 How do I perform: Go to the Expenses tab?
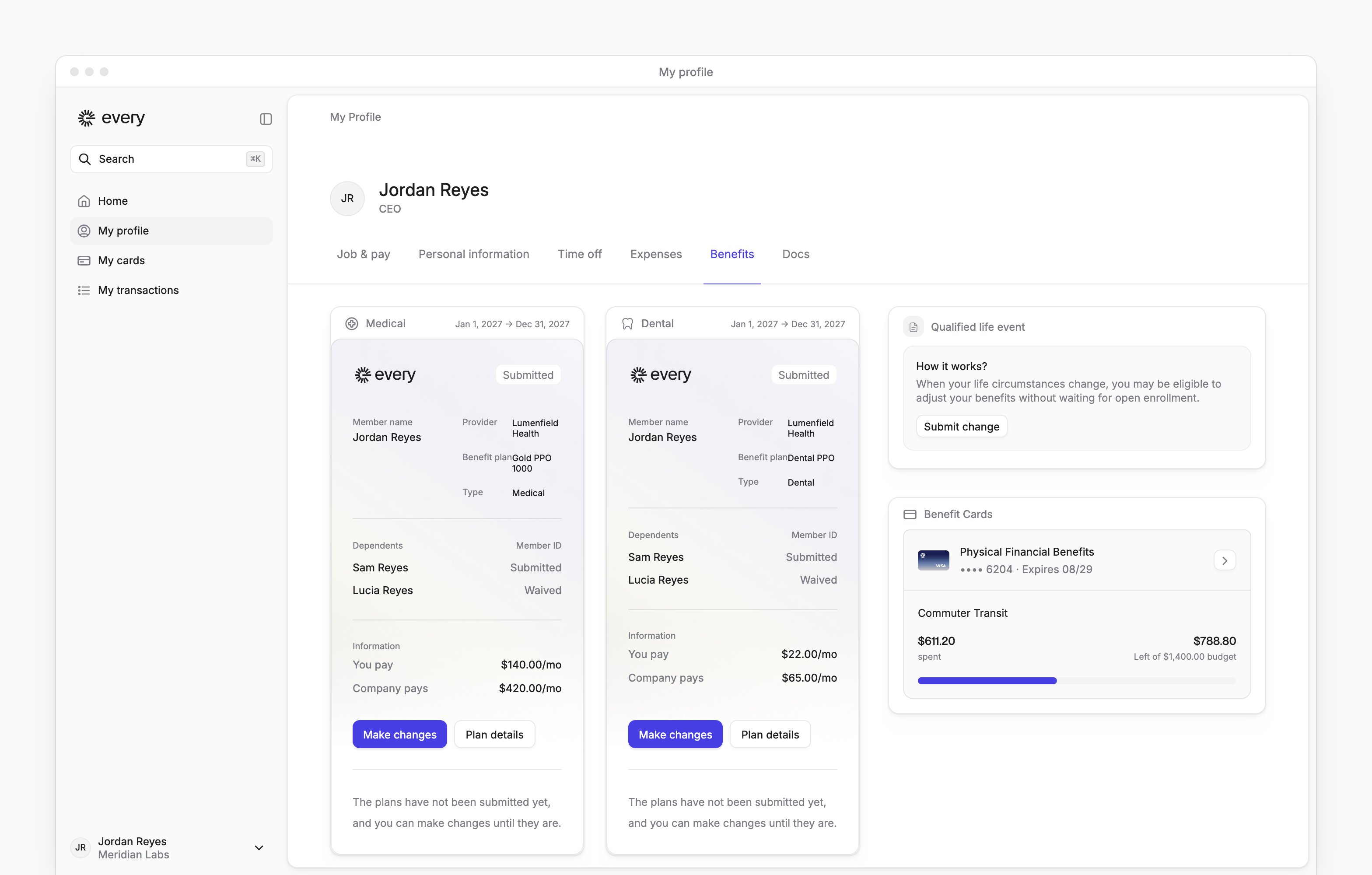click(x=656, y=254)
